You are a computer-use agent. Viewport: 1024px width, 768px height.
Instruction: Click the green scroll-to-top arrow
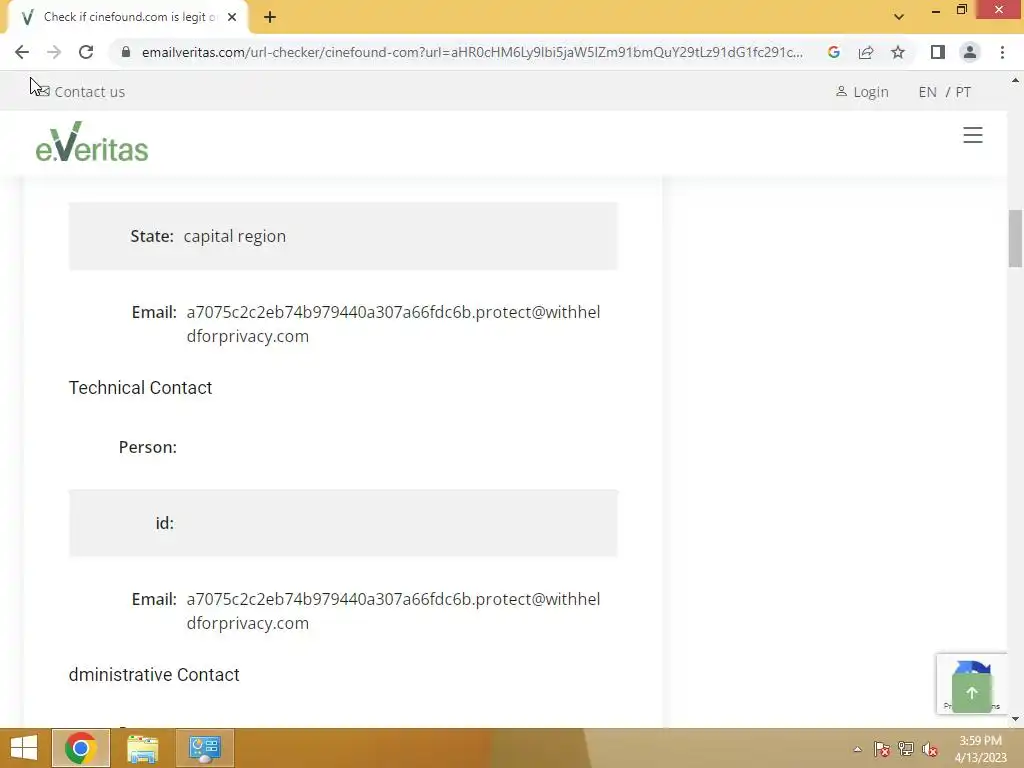click(x=972, y=693)
